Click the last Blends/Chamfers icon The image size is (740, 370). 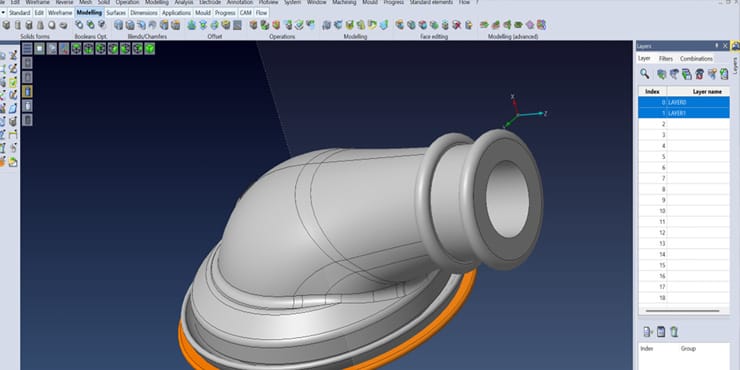coord(176,25)
